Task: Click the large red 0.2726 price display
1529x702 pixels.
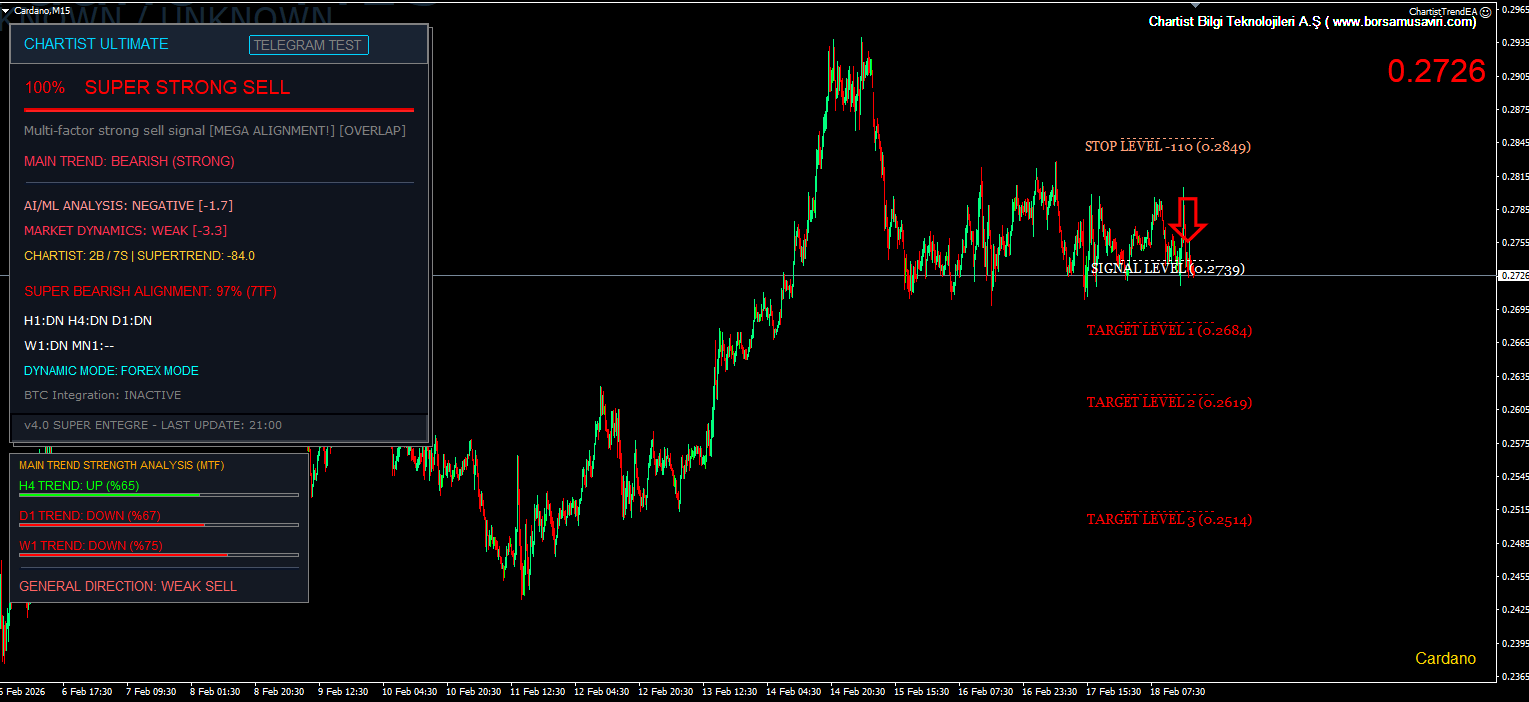Action: 1436,71
